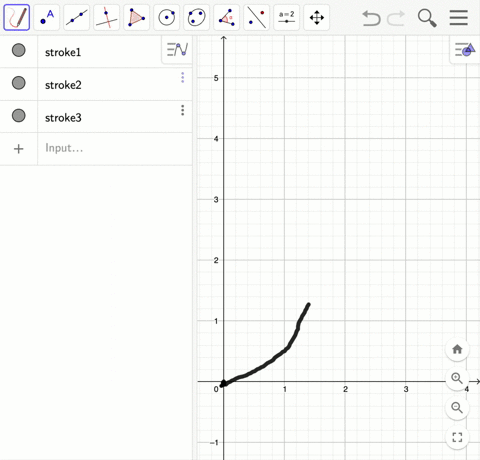Toggle visibility of stroke2
Viewport: 480px width, 460px height.
tap(19, 83)
